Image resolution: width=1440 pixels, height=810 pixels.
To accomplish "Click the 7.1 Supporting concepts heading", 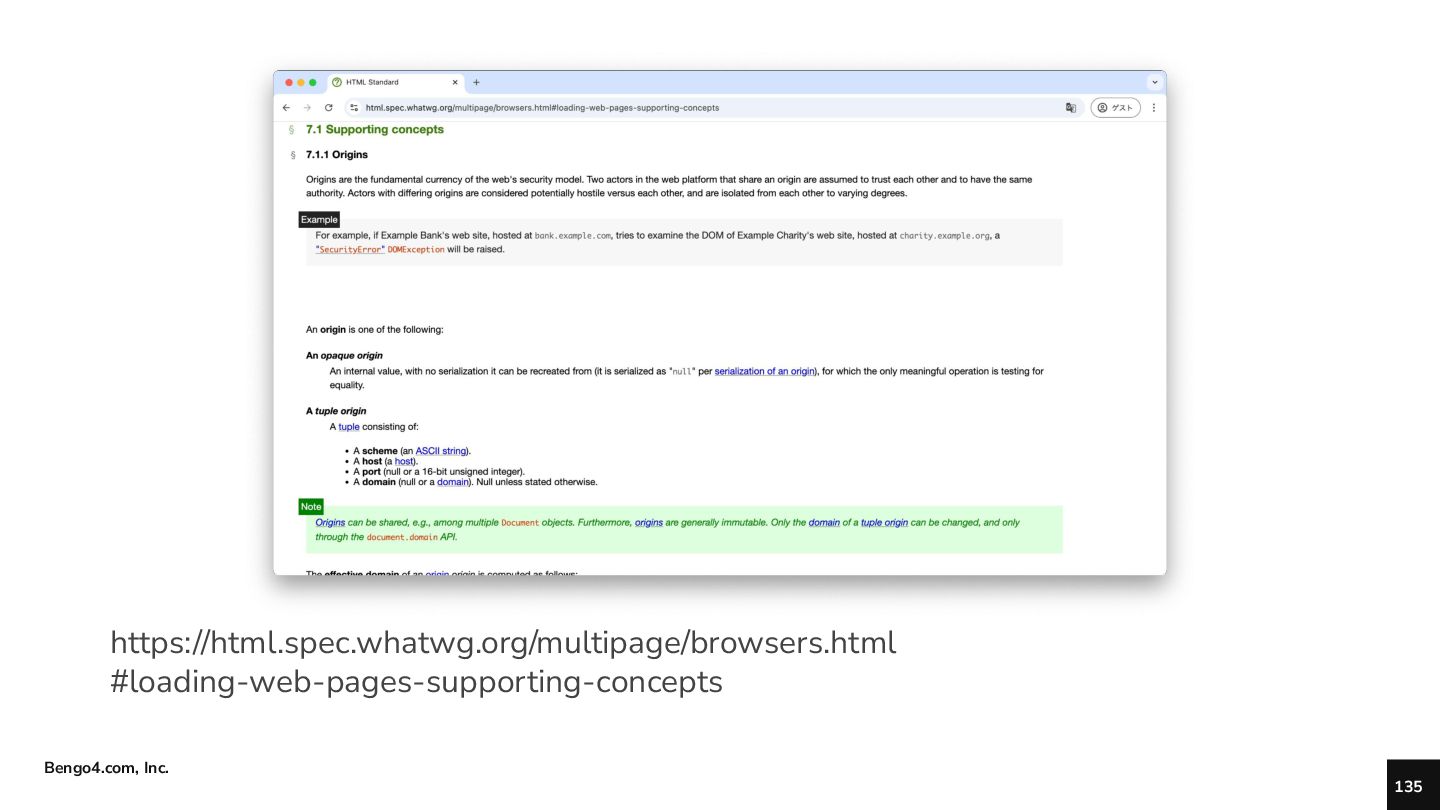I will (374, 129).
